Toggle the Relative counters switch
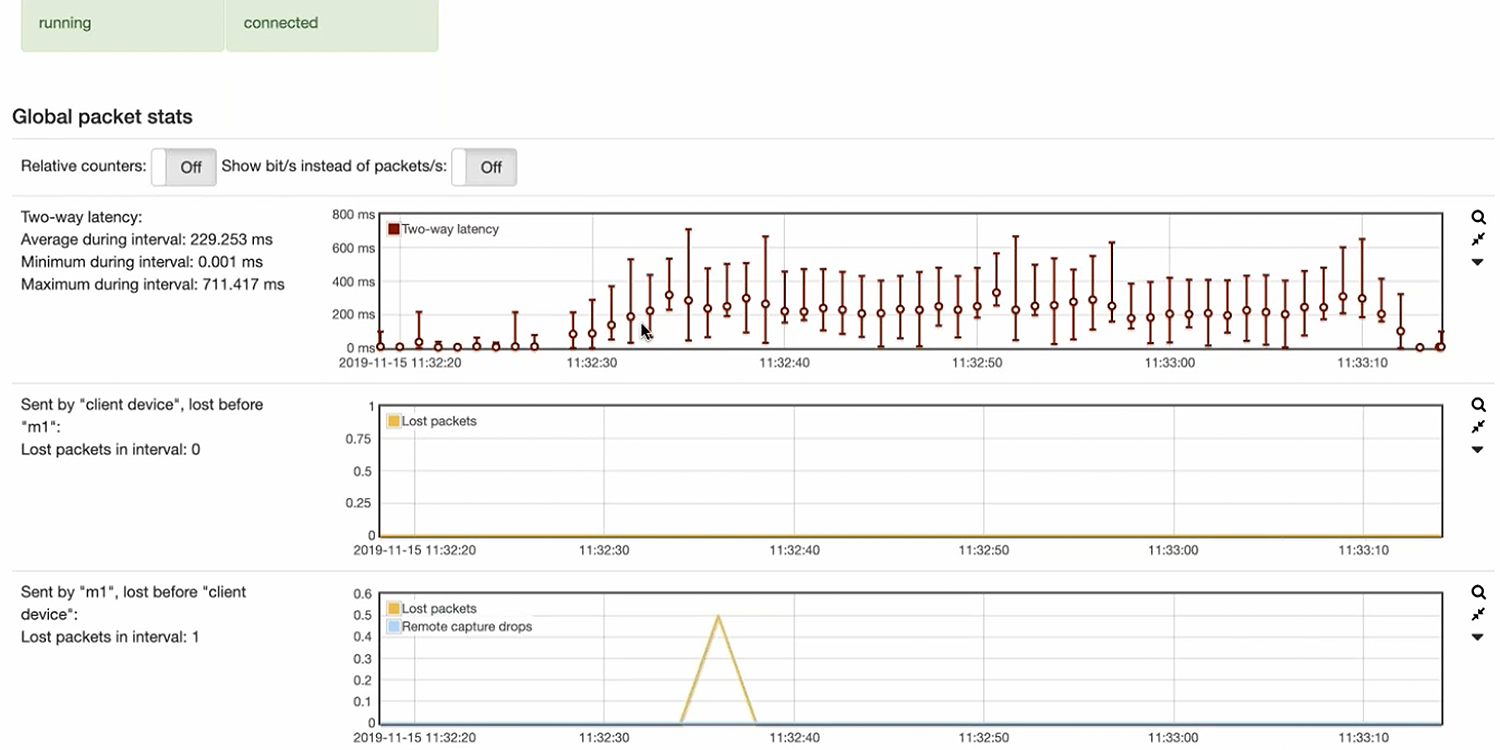Viewport: 1500px width, 750px height. pyautogui.click(x=184, y=167)
